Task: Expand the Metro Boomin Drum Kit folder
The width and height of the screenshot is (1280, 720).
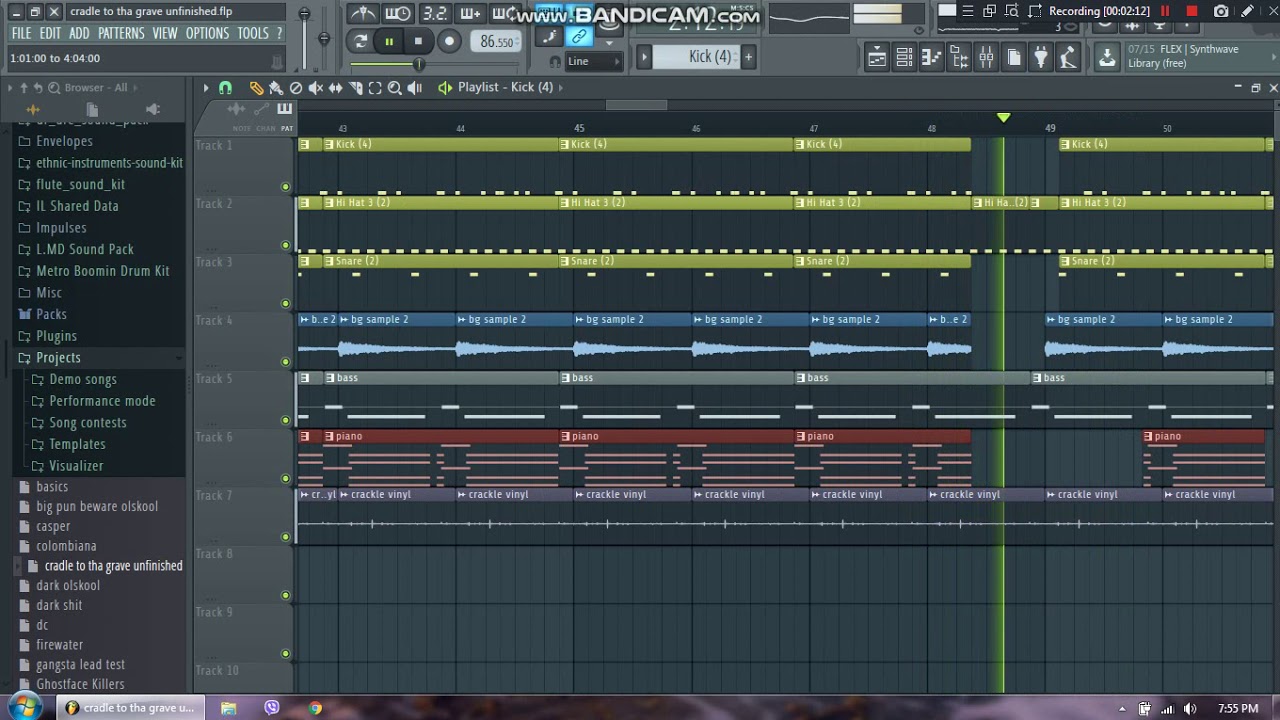Action: click(x=103, y=271)
